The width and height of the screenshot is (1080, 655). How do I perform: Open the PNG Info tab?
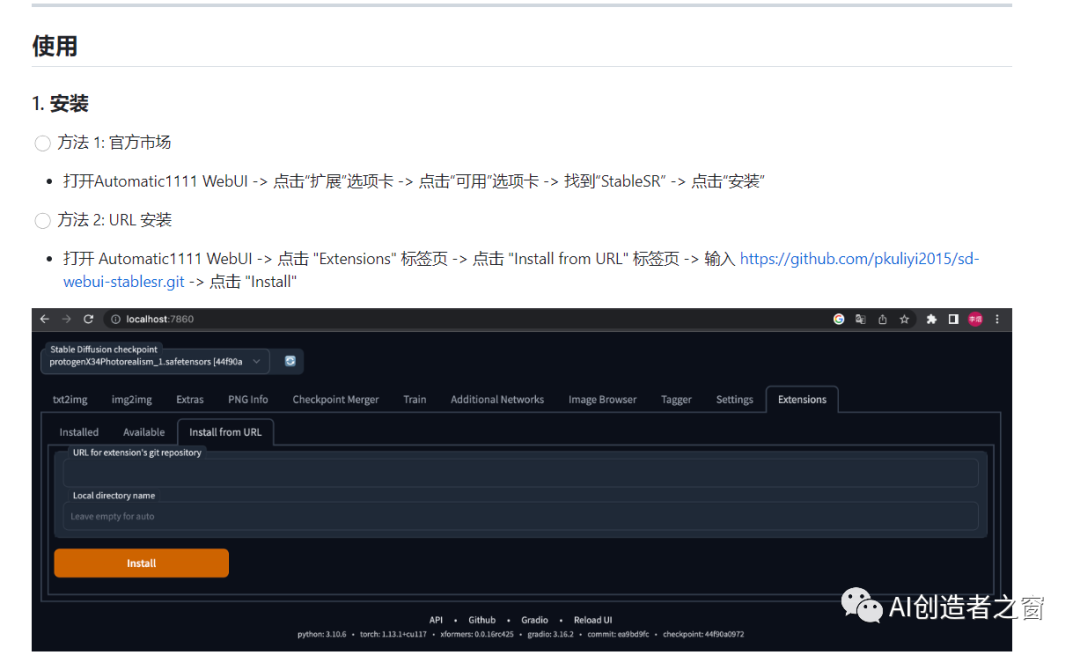click(248, 399)
